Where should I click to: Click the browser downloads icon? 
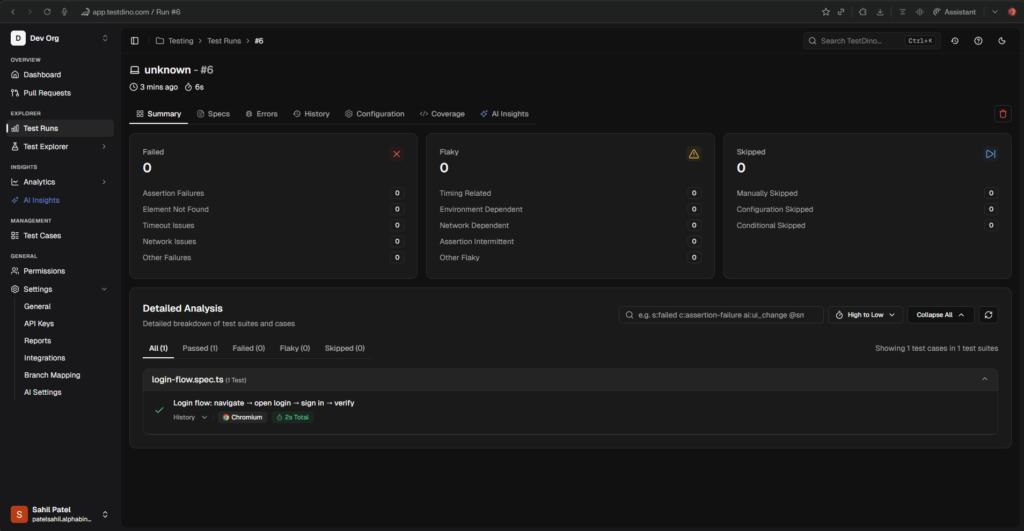[x=879, y=12]
